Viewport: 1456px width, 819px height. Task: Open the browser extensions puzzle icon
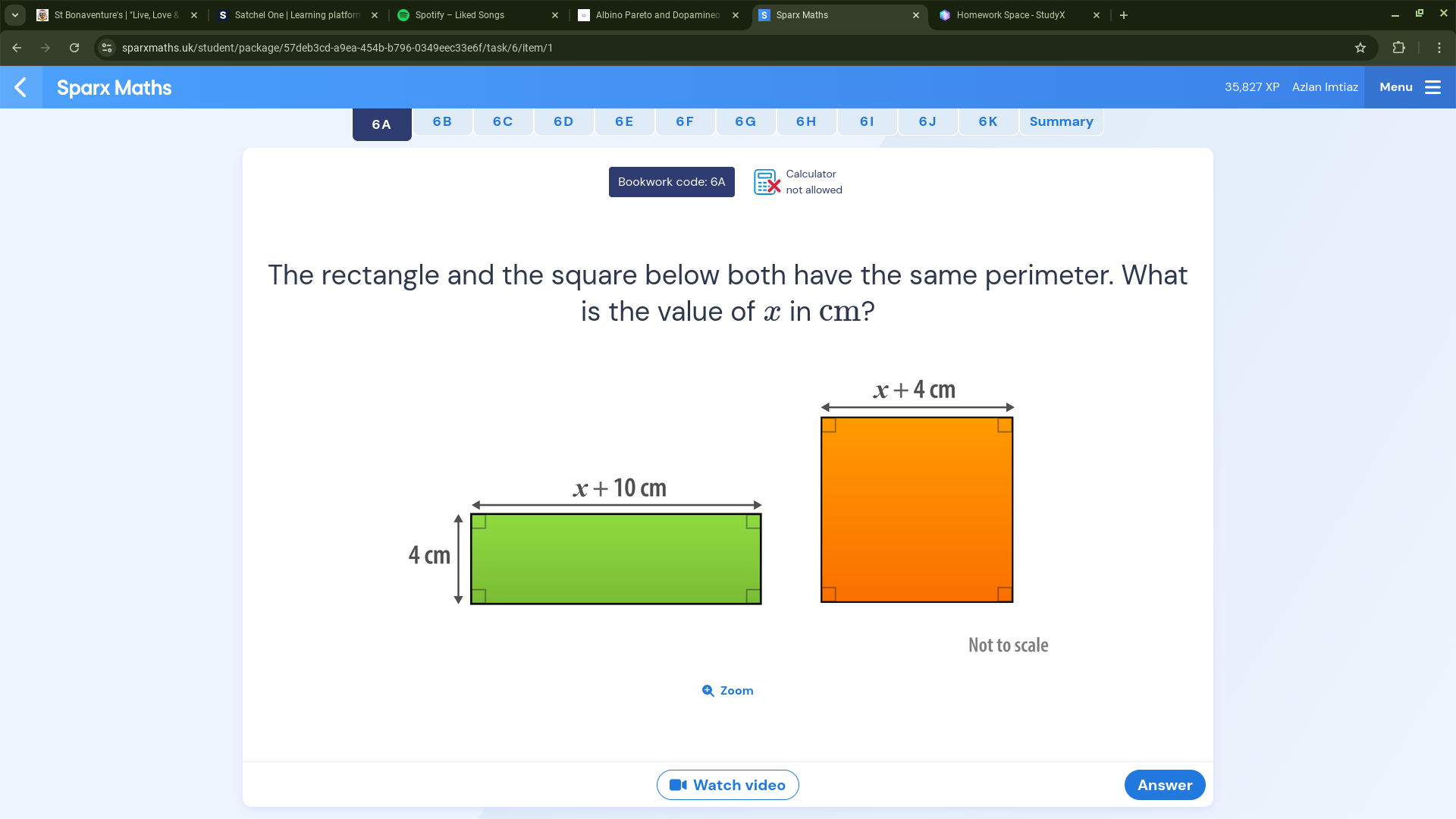click(x=1399, y=48)
